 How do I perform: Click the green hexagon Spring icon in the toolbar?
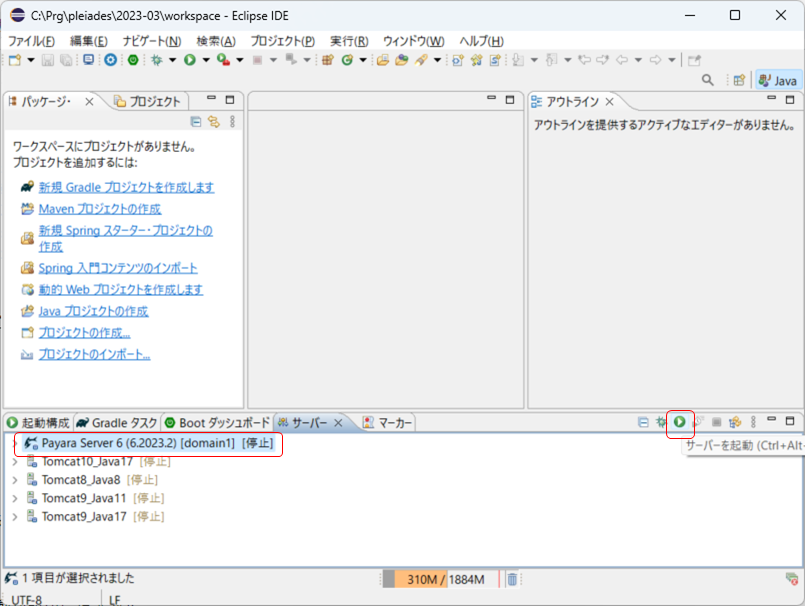coord(133,60)
